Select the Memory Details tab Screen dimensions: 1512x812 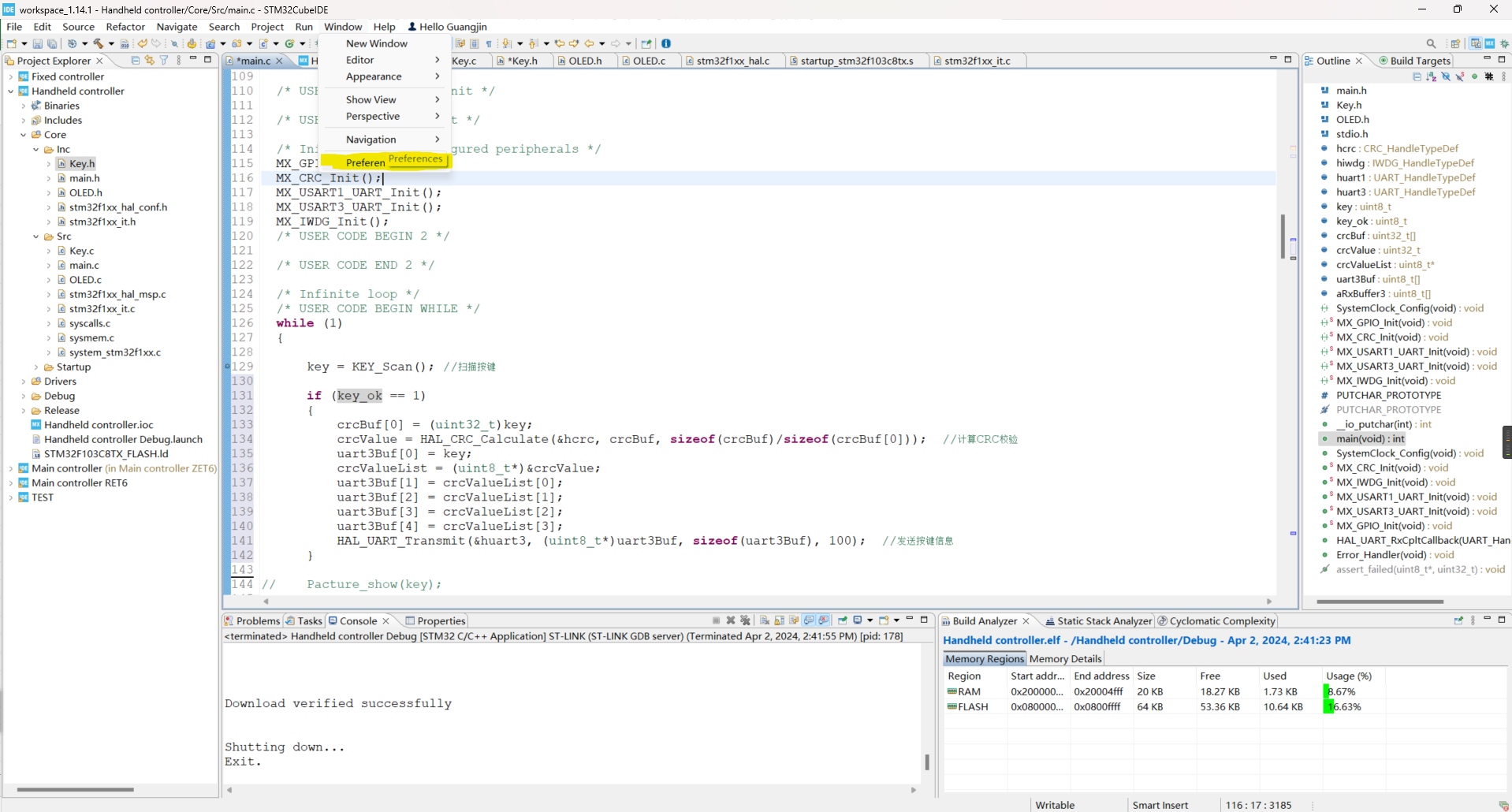coord(1065,659)
